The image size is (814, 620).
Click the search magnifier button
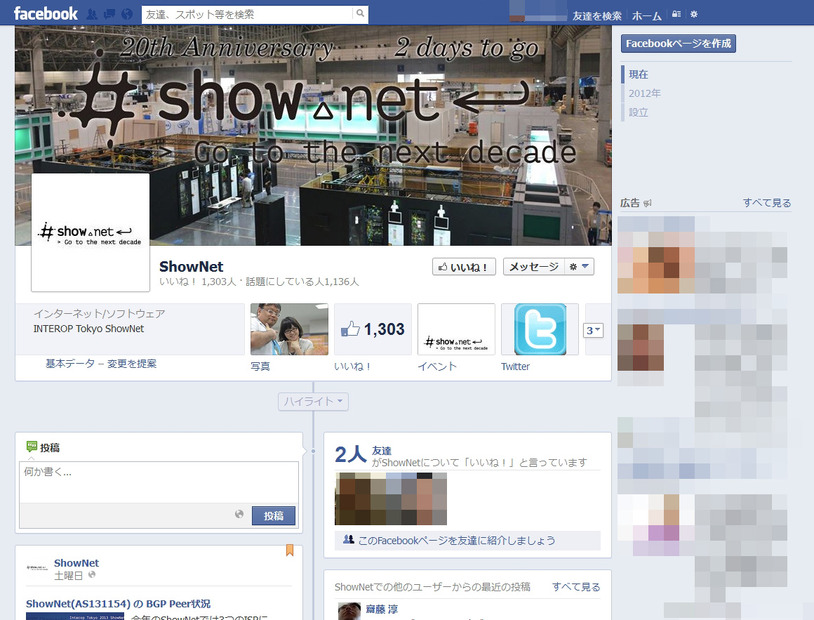point(360,14)
